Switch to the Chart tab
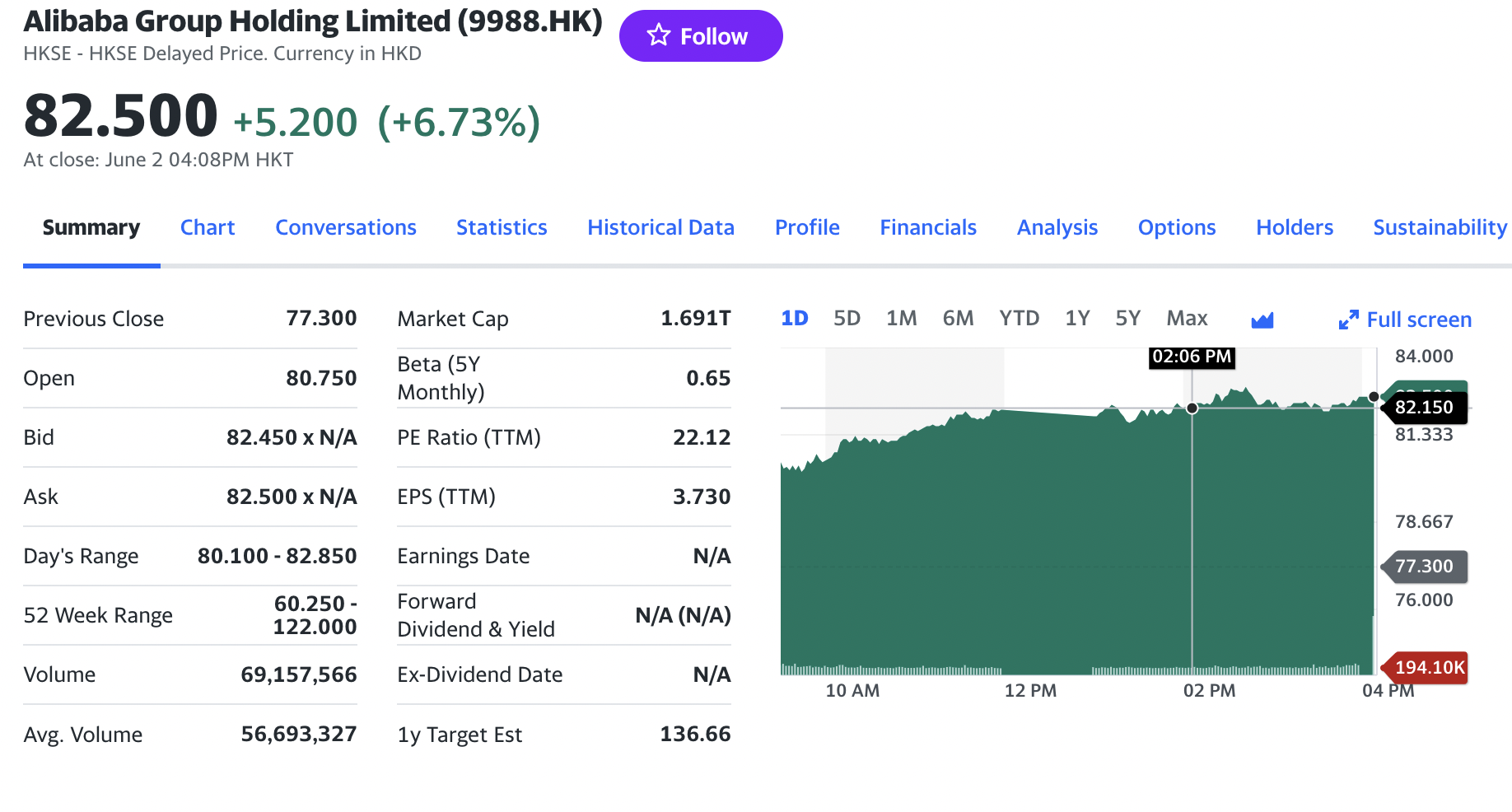Image resolution: width=1512 pixels, height=812 pixels. tap(208, 227)
